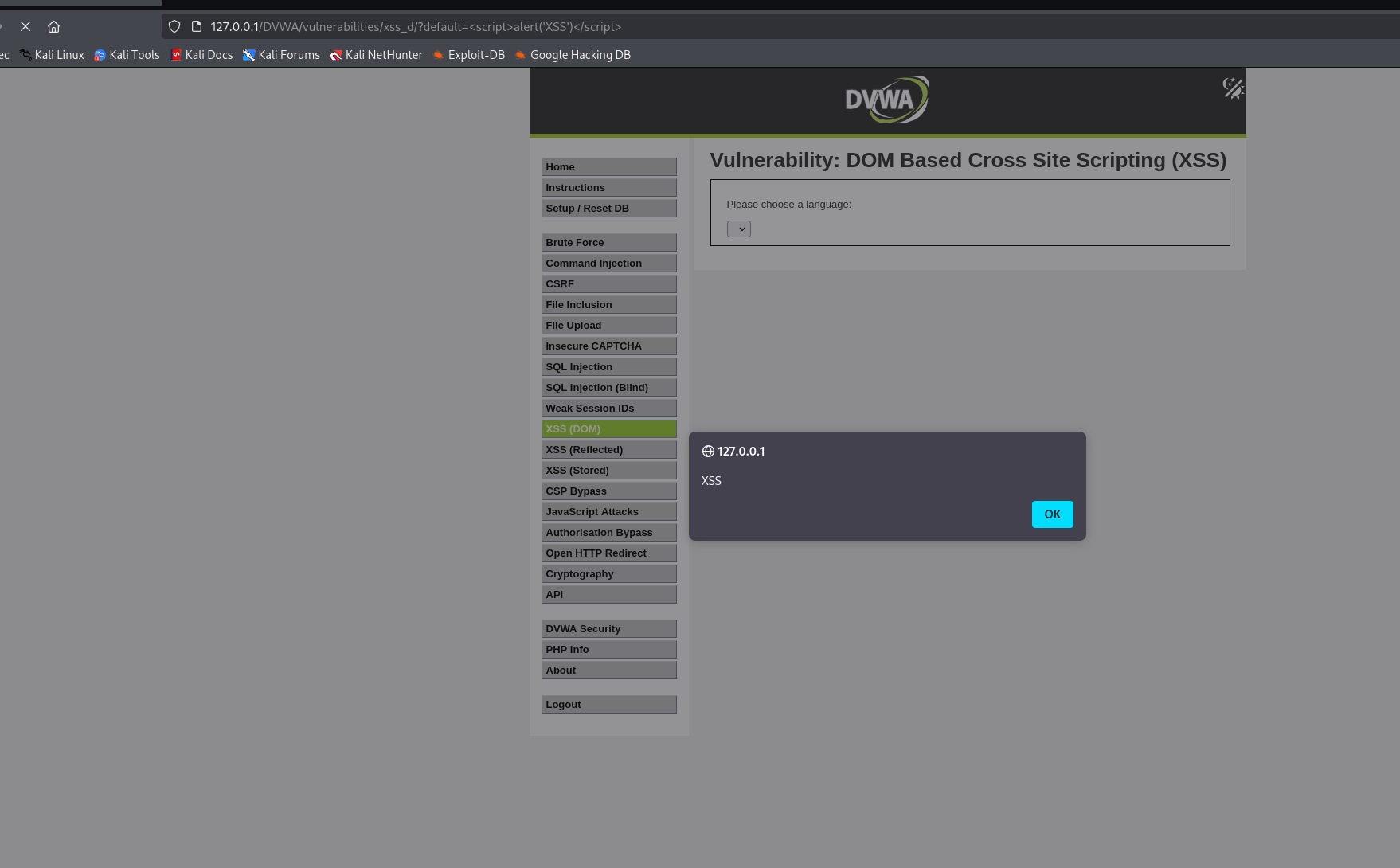Viewport: 1400px width, 868px height.
Task: Open PHP Info page
Action: point(609,649)
